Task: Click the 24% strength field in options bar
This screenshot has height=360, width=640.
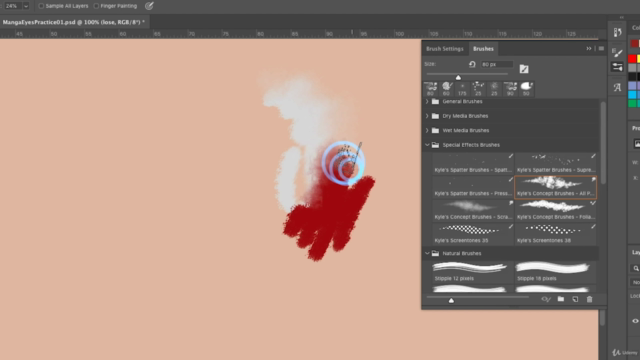Action: pyautogui.click(x=12, y=6)
